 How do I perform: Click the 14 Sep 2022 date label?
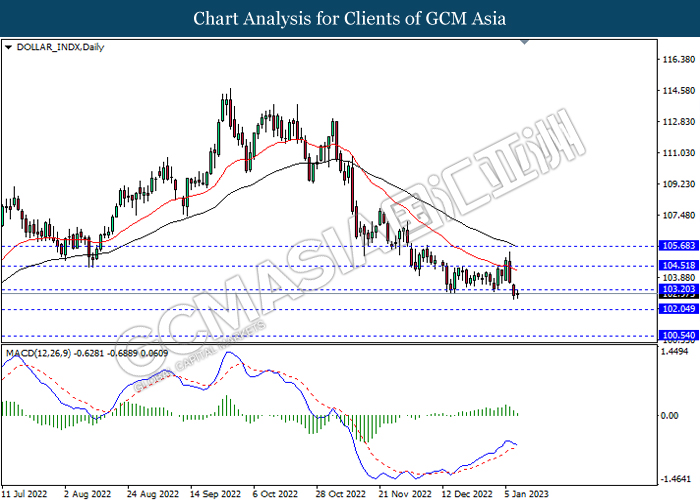[x=216, y=494]
